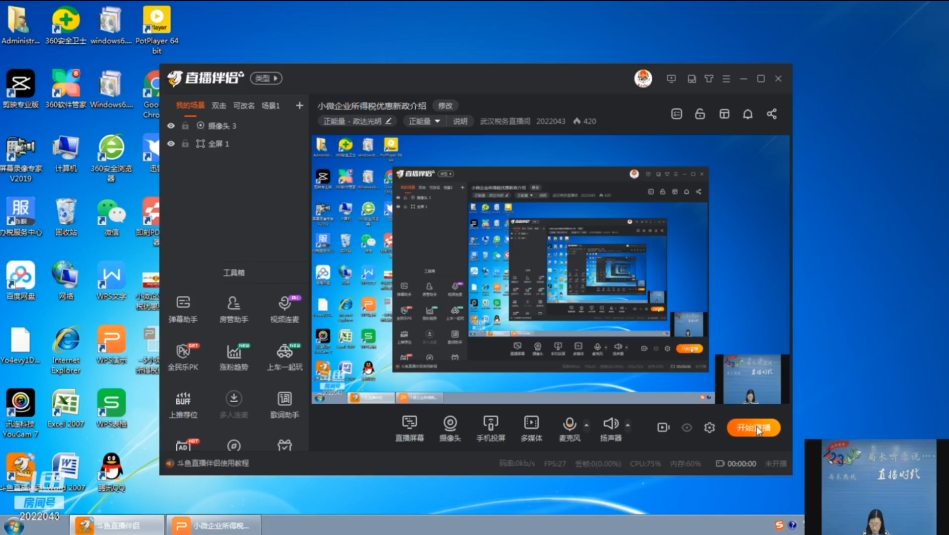The width and height of the screenshot is (949, 535).
Task: Open the skin shirt icon in title bar
Action: coord(709,79)
